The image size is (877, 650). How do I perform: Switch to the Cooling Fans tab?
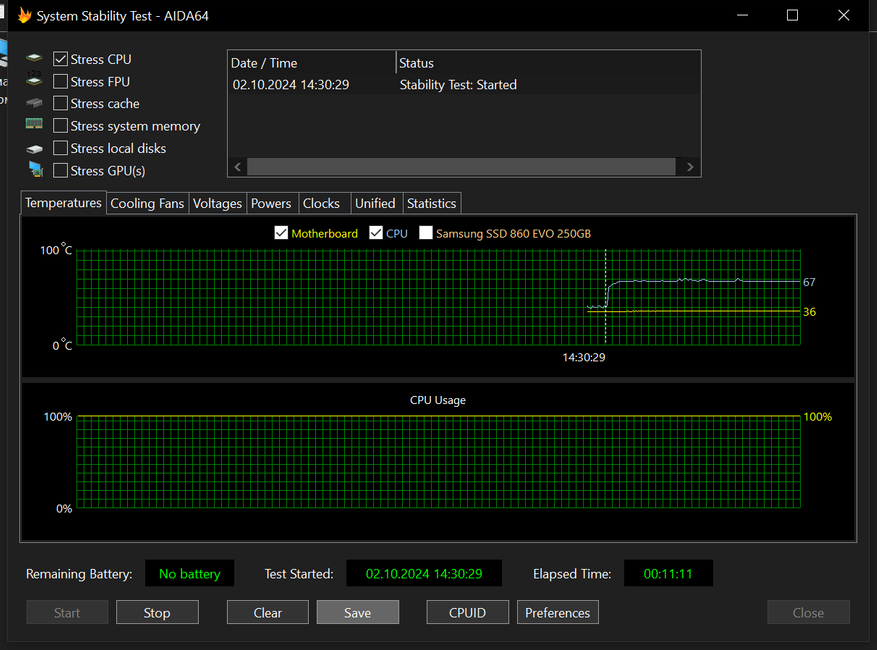(147, 203)
